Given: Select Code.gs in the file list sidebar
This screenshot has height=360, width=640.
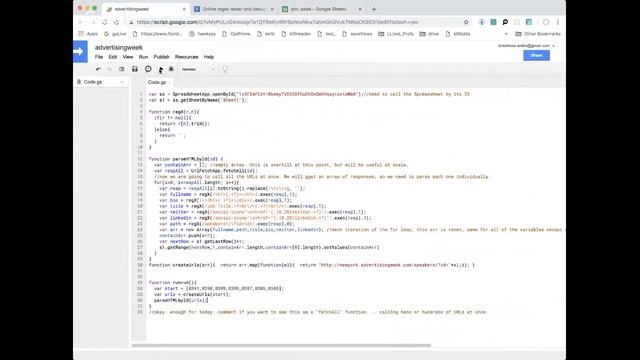Looking at the screenshot, I should click(93, 82).
